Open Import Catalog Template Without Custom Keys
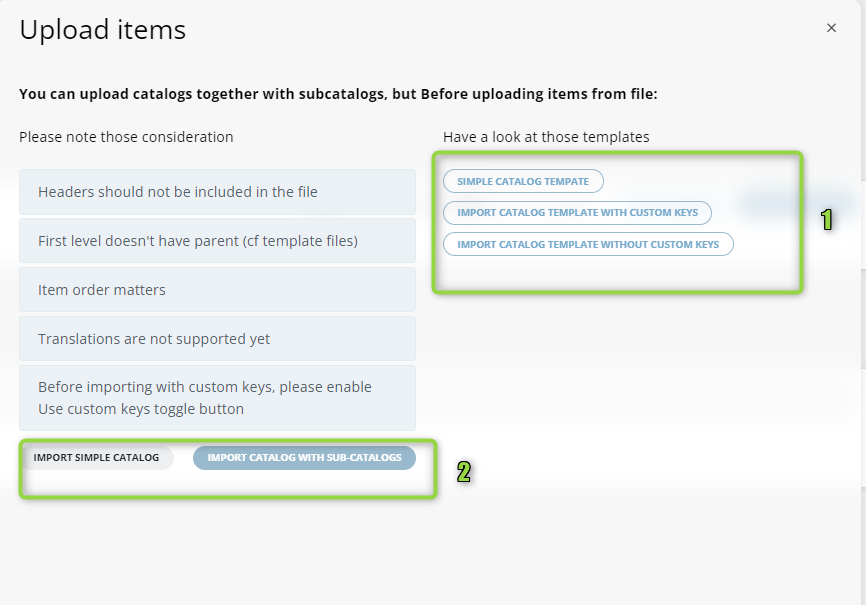 point(588,244)
